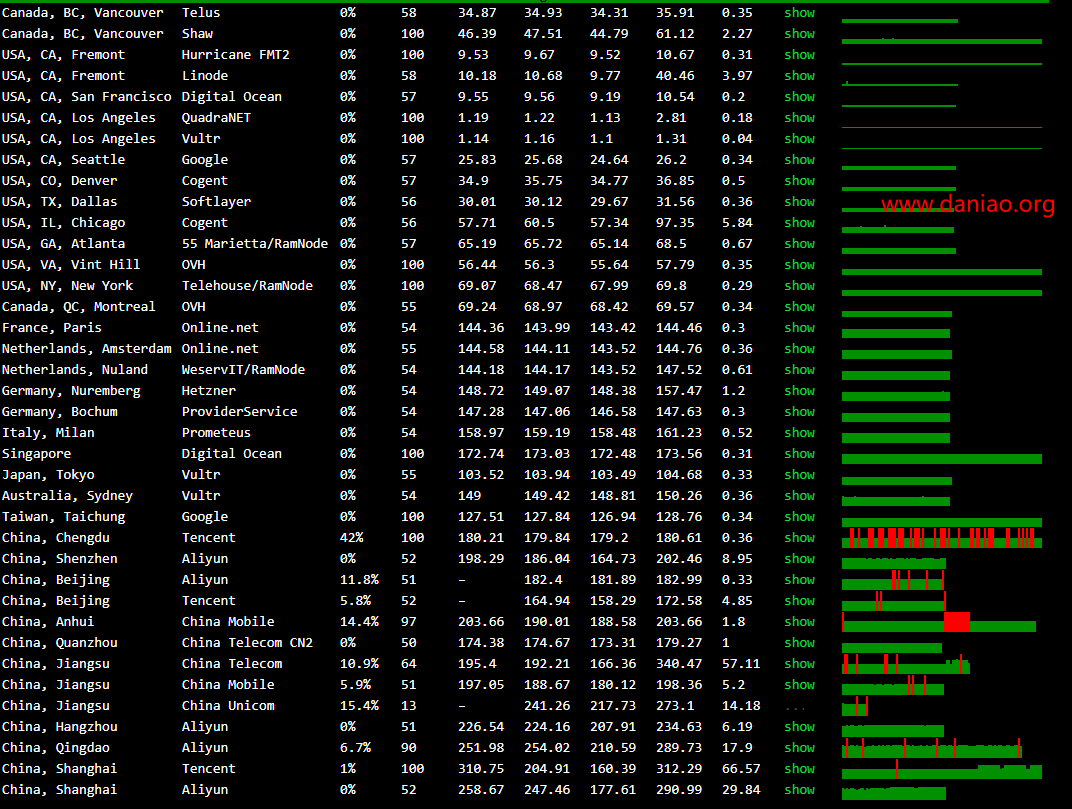Select 'WeservIT/RamNode' provider text
The height and width of the screenshot is (809, 1072).
pyautogui.click(x=243, y=369)
